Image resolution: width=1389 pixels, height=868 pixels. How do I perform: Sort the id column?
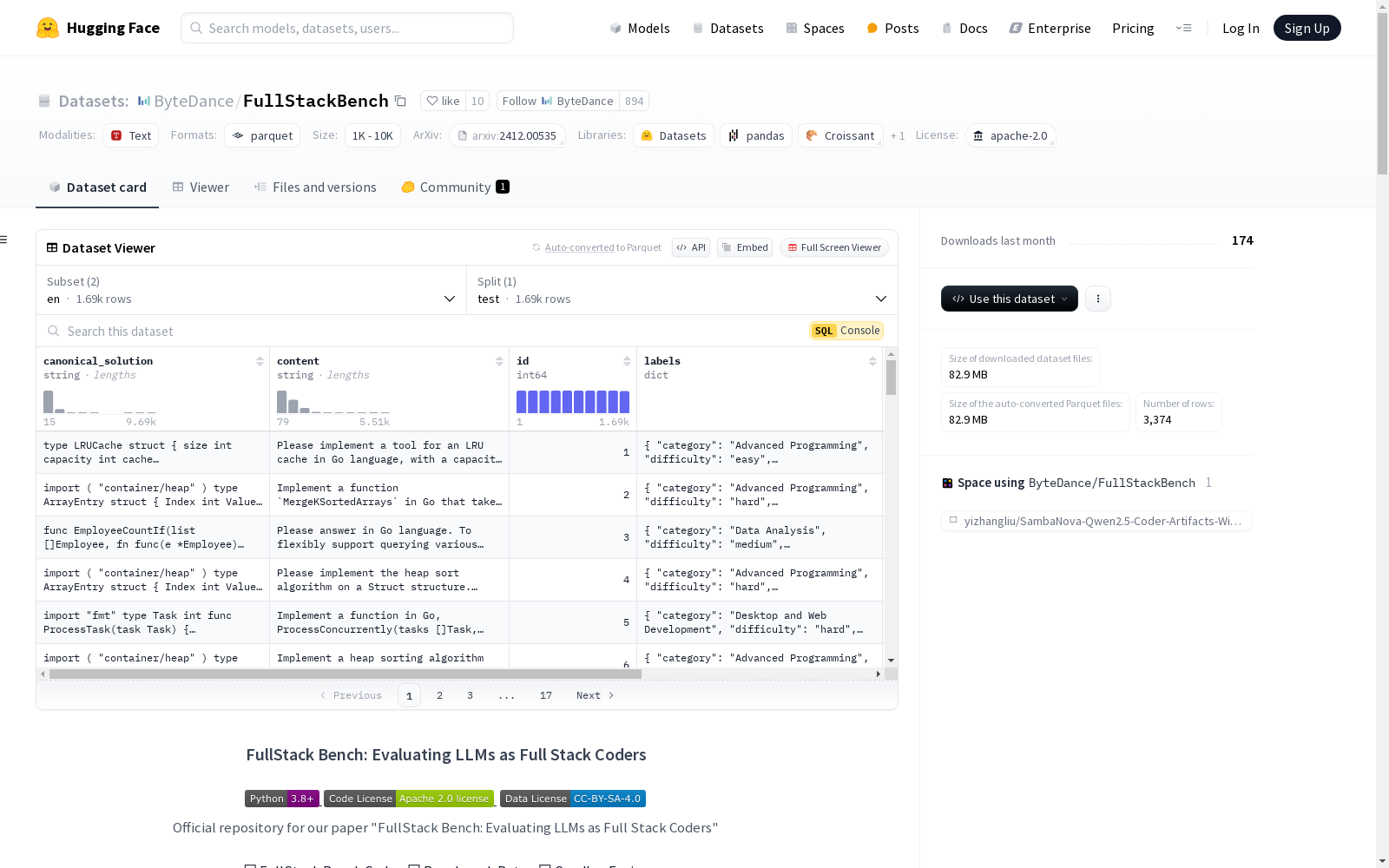click(627, 361)
